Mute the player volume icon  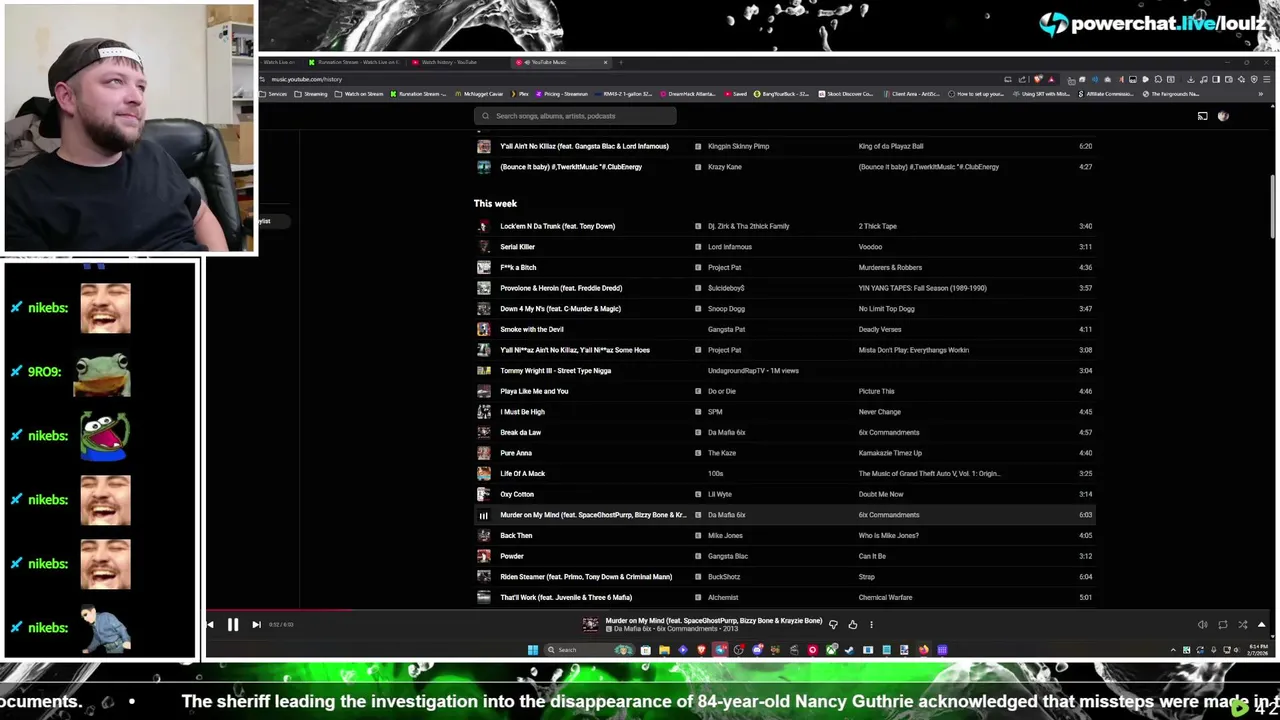click(x=1202, y=624)
